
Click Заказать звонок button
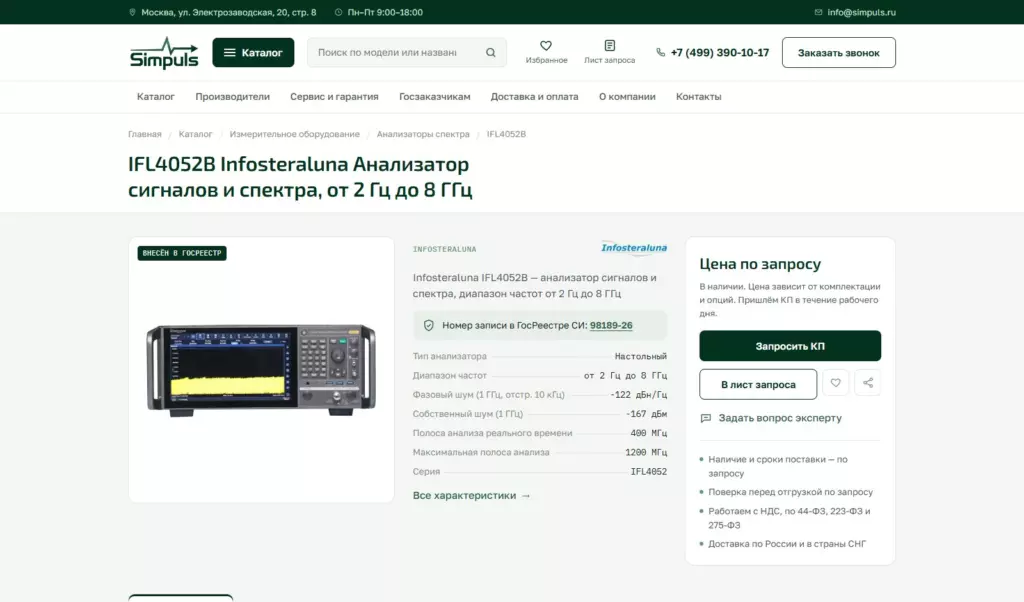point(839,53)
